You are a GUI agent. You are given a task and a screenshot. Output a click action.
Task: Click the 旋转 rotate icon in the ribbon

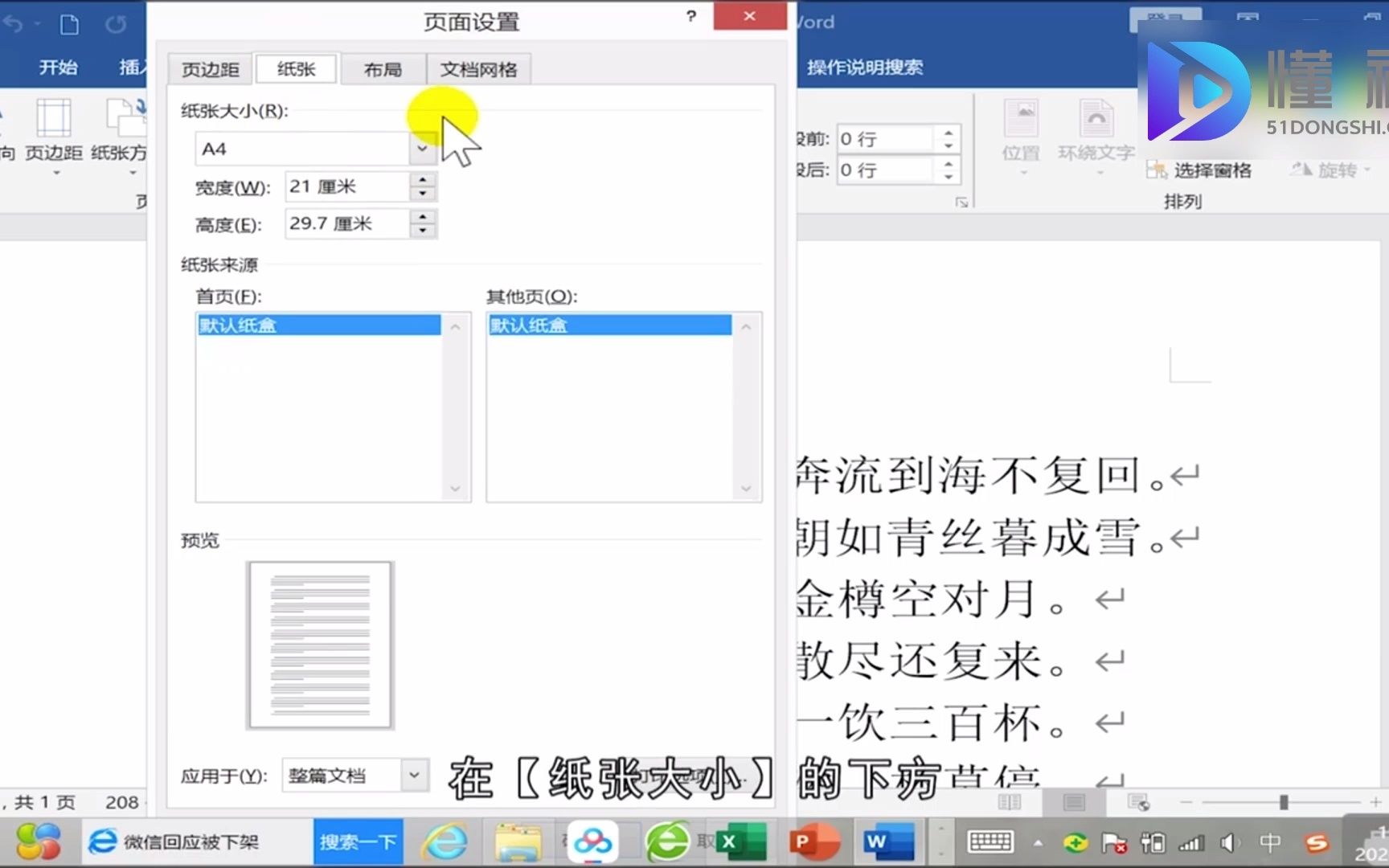click(1301, 170)
